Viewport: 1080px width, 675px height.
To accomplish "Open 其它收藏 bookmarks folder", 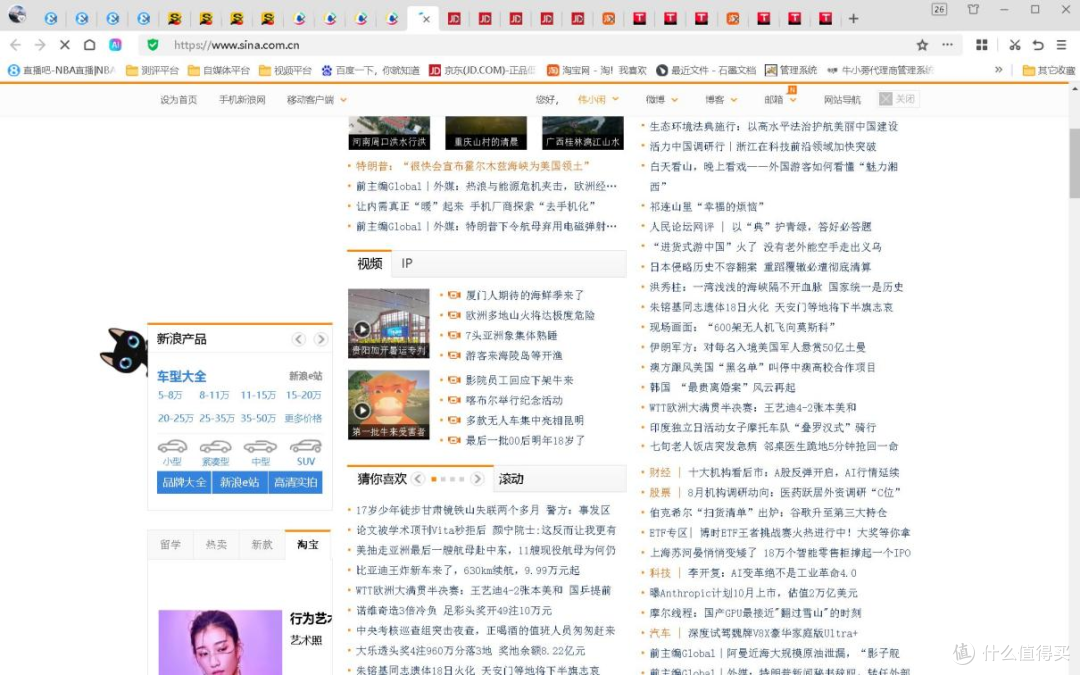I will [x=1048, y=70].
